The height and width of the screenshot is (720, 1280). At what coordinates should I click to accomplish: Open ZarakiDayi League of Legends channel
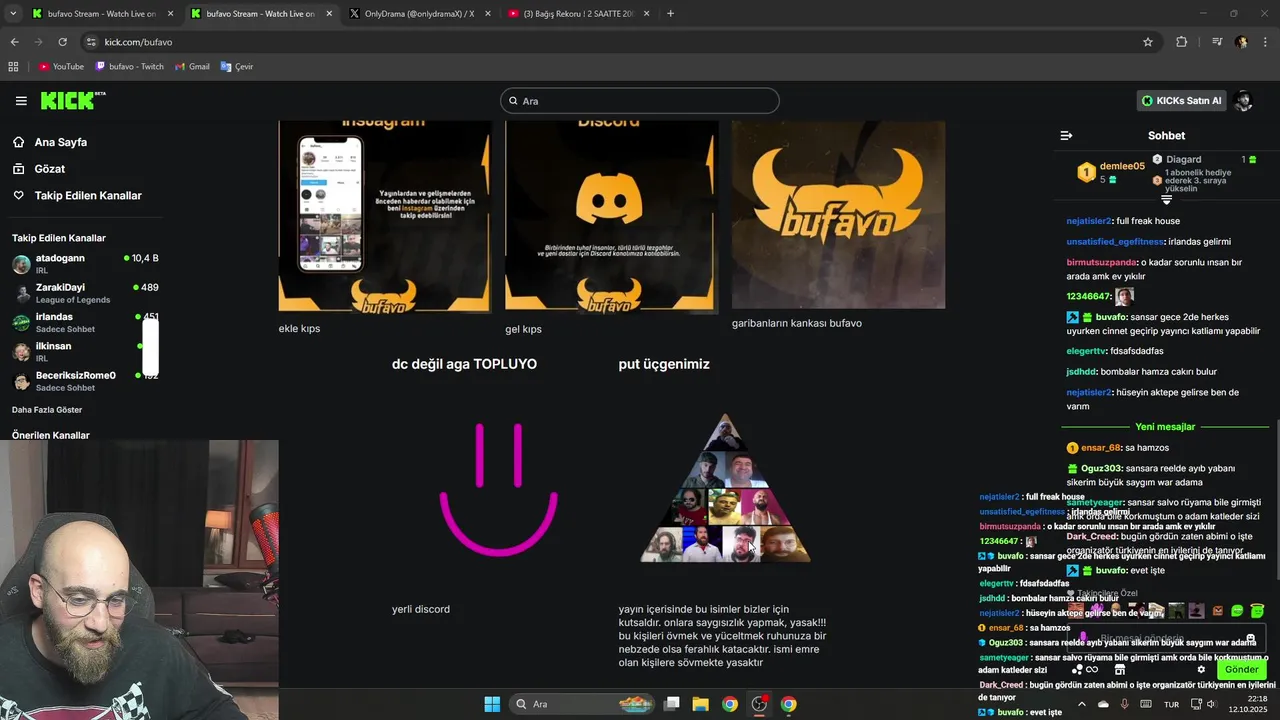pos(85,293)
